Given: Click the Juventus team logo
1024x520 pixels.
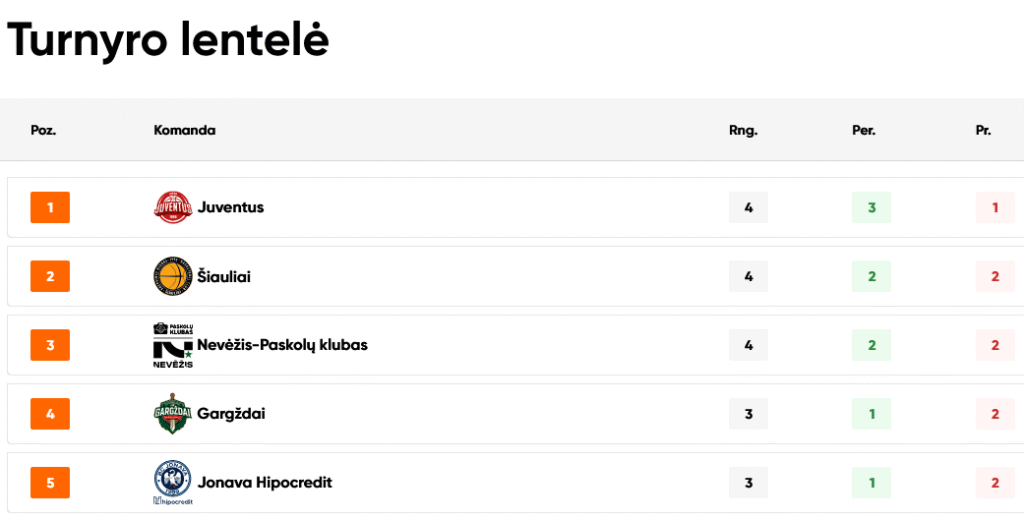Looking at the screenshot, I should click(172, 208).
